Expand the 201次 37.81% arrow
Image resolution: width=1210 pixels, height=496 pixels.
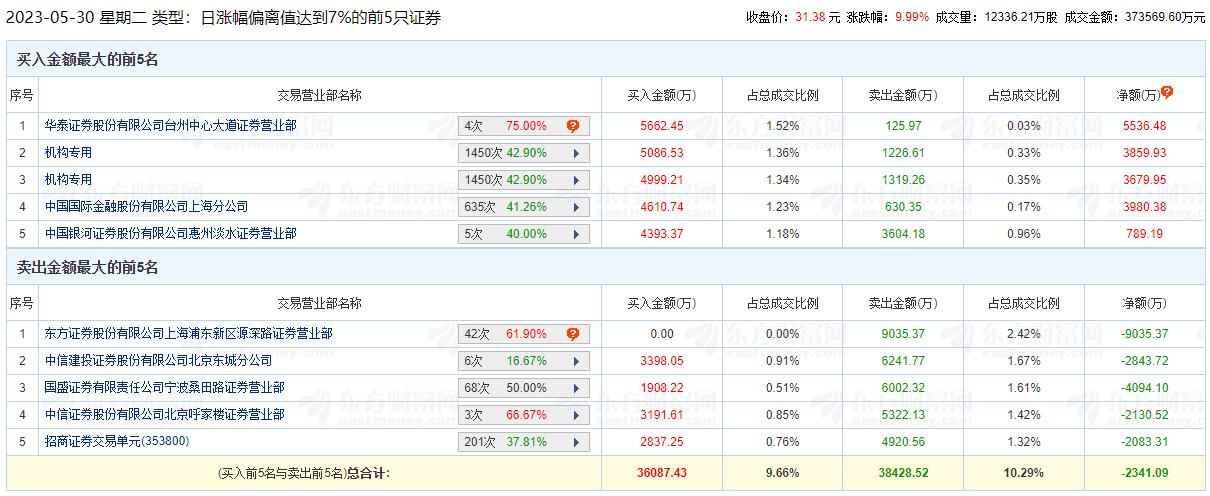(576, 442)
